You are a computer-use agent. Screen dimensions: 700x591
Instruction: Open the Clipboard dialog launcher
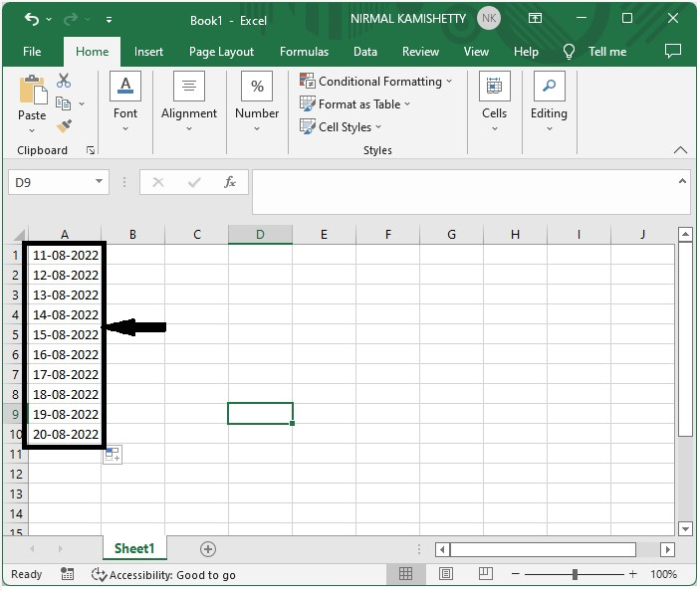tap(91, 150)
